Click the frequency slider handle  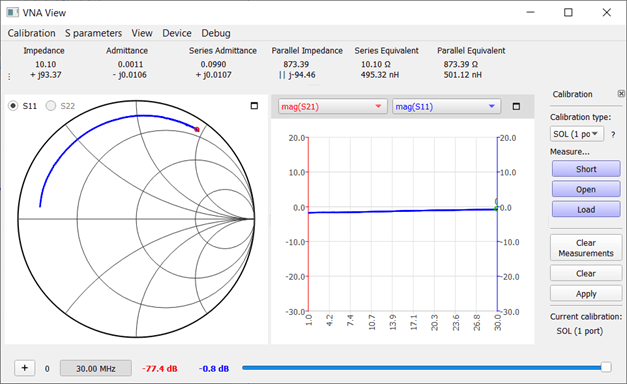tap(606, 367)
